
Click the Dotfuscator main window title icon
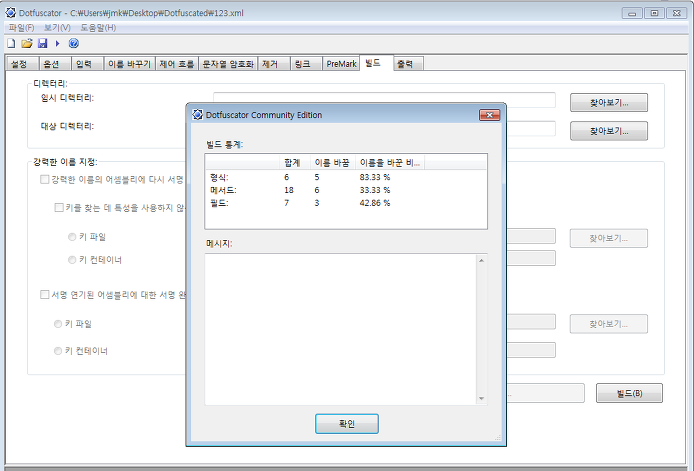point(11,13)
